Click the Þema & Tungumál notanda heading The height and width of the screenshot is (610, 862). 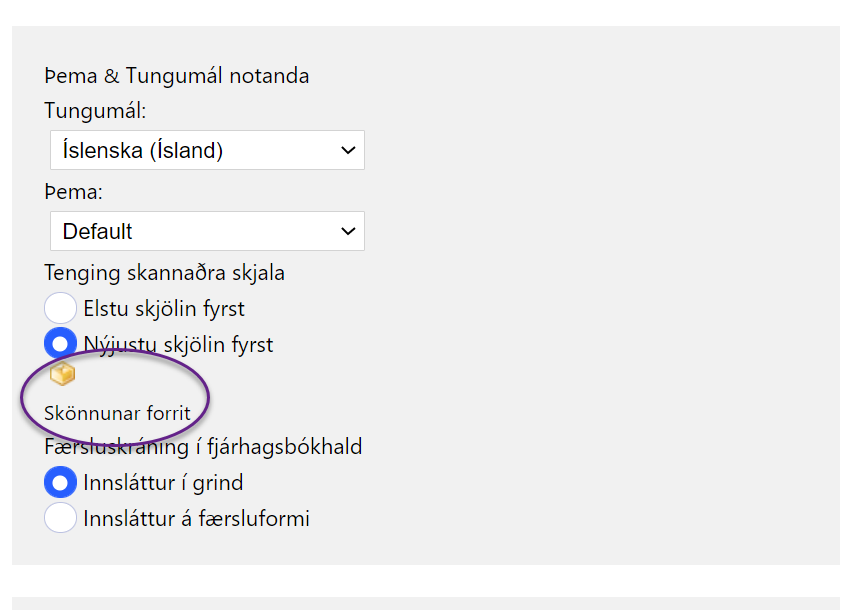(177, 76)
